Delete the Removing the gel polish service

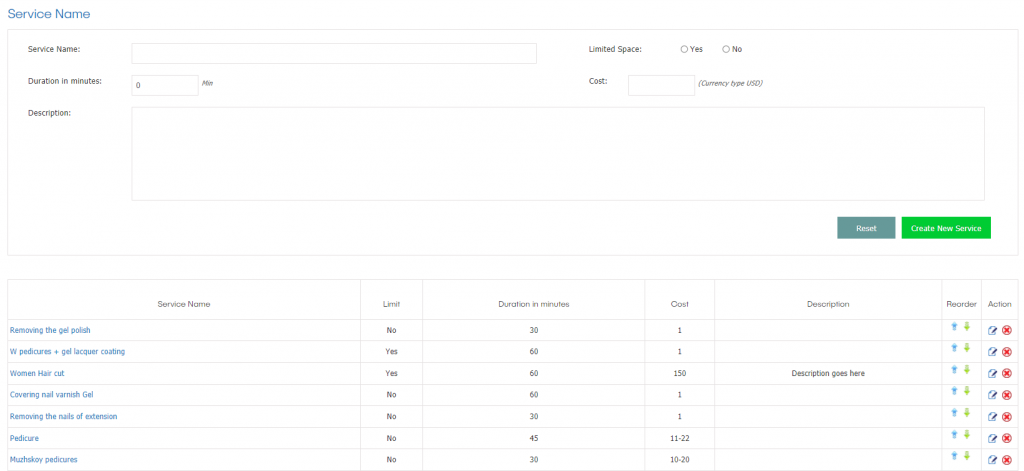point(1006,331)
